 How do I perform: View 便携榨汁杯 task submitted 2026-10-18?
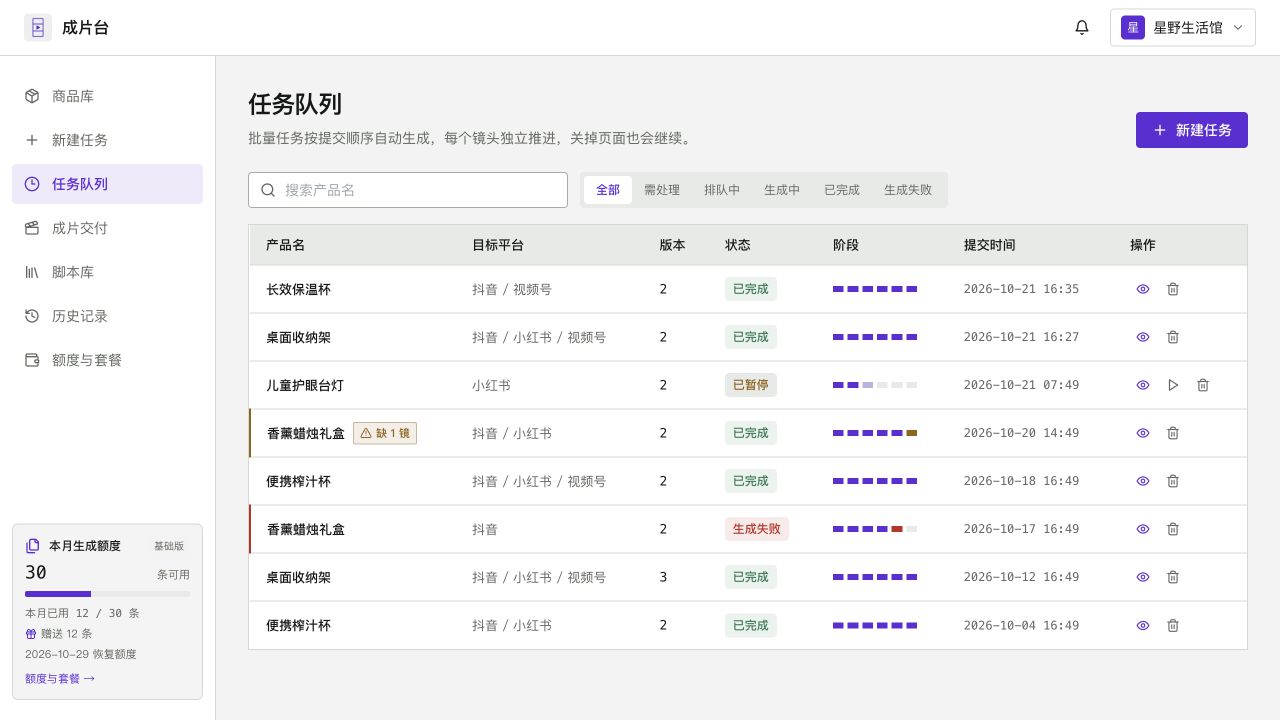click(x=1143, y=481)
